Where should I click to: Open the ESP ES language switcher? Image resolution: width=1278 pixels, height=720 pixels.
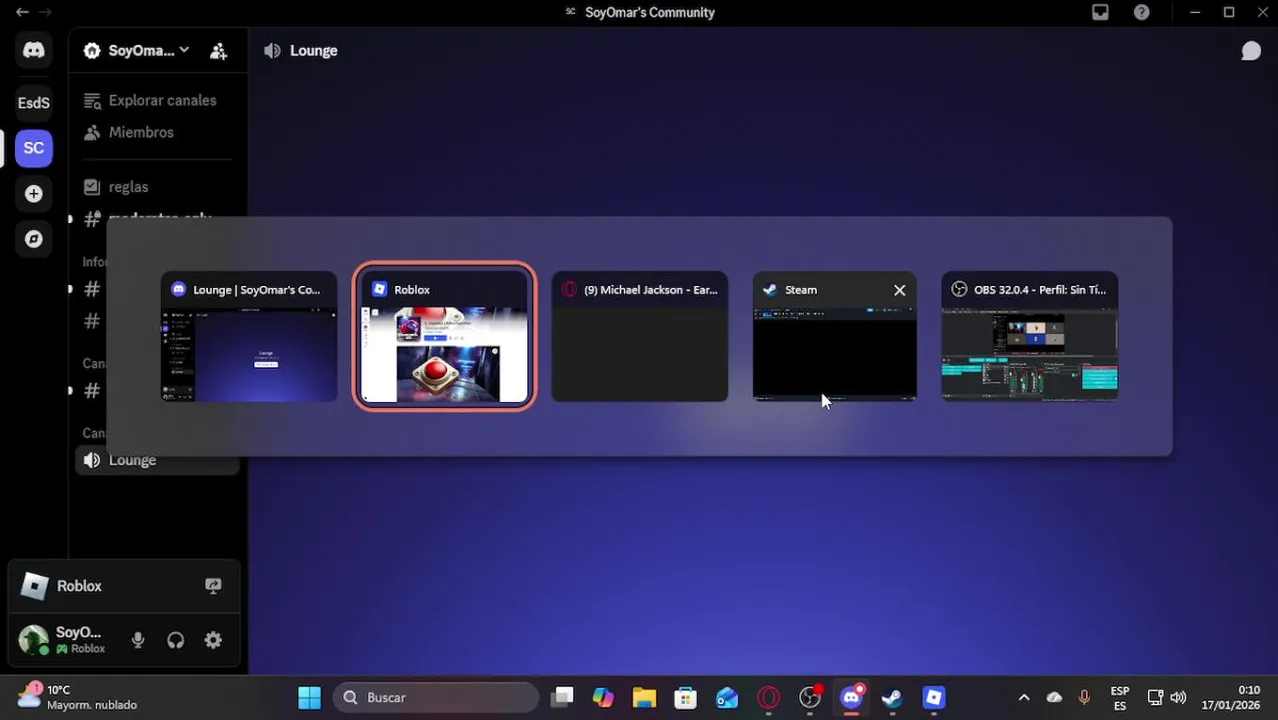(1120, 697)
